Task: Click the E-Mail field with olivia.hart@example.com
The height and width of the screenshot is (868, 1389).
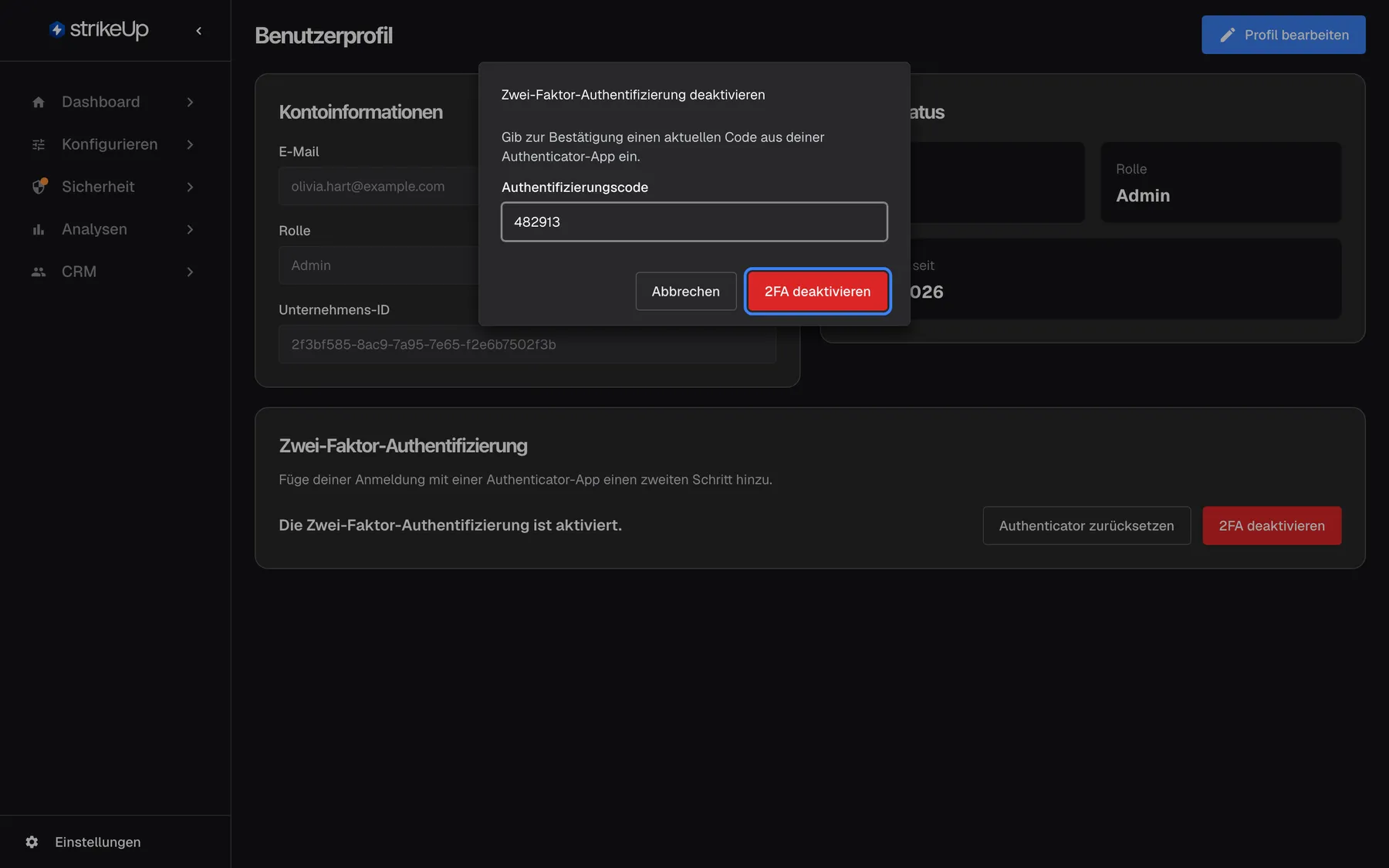Action: click(x=378, y=186)
